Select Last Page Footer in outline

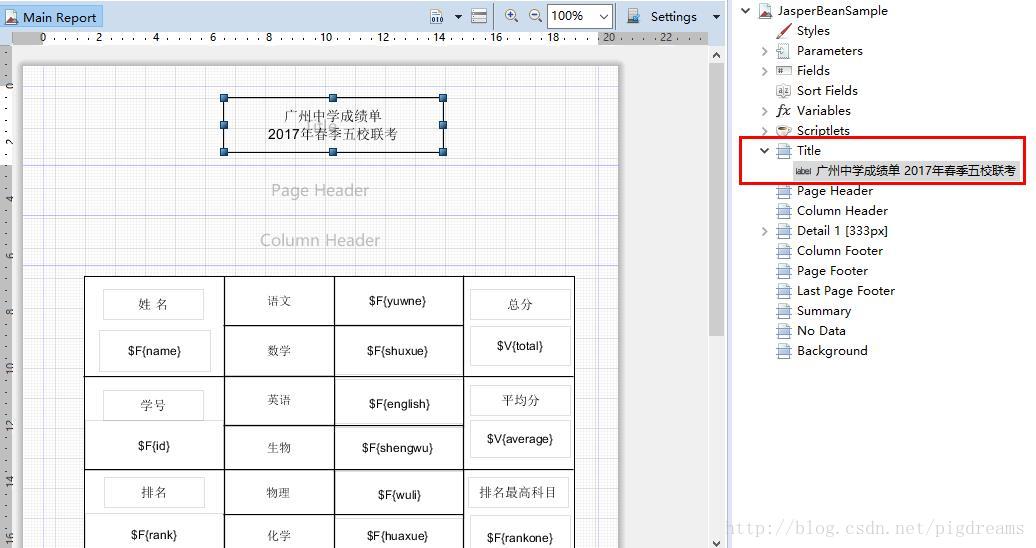[845, 291]
